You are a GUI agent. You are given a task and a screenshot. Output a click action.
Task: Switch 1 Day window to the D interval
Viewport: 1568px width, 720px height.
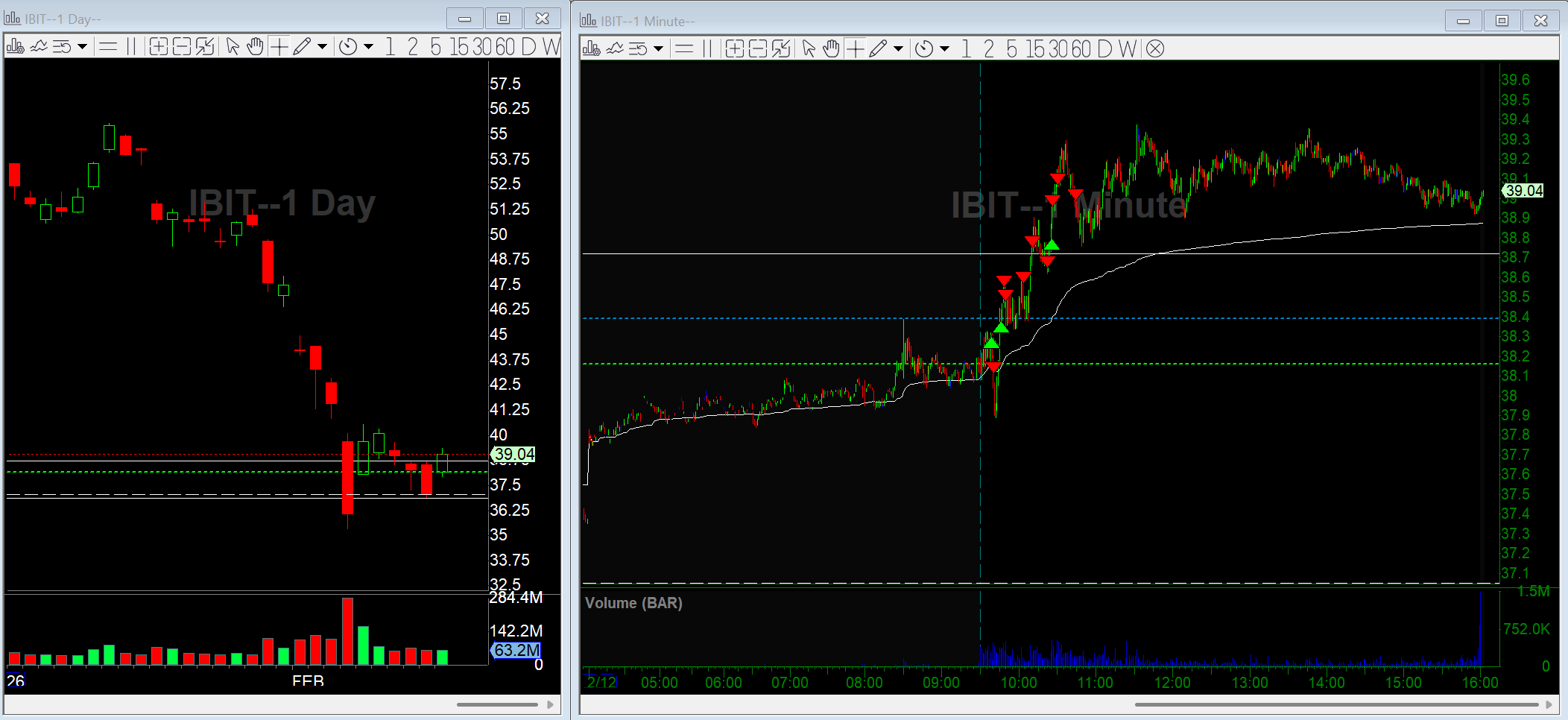click(529, 47)
